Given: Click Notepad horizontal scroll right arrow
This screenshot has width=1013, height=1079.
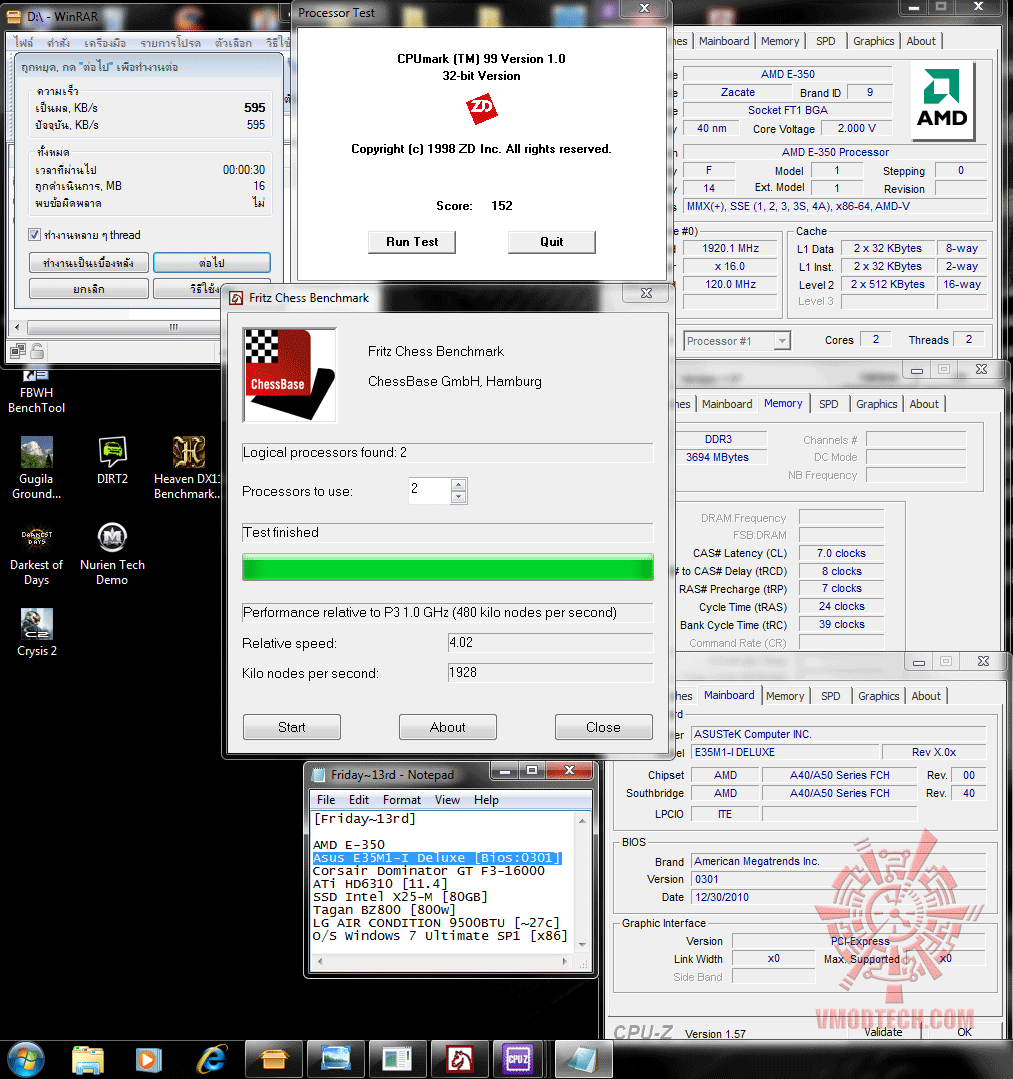Looking at the screenshot, I should click(564, 961).
